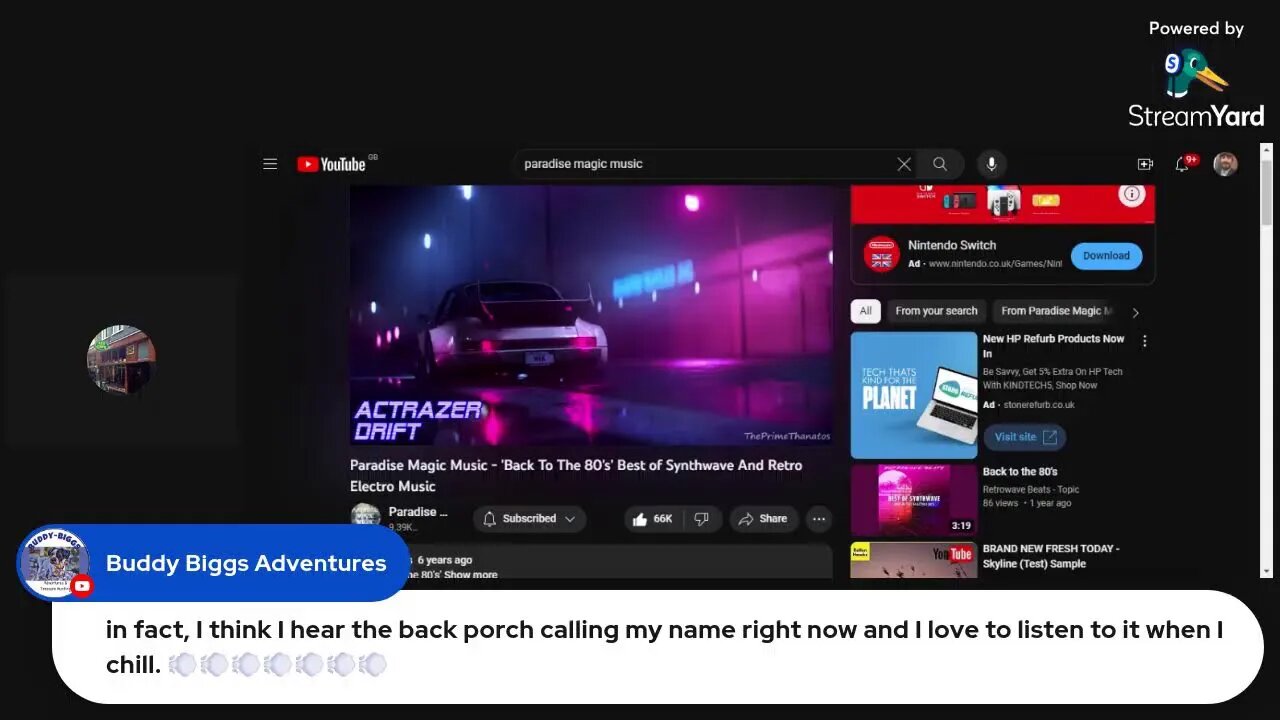Open the Paradise Magic Music channel avatar
1280x720 pixels.
tap(365, 517)
